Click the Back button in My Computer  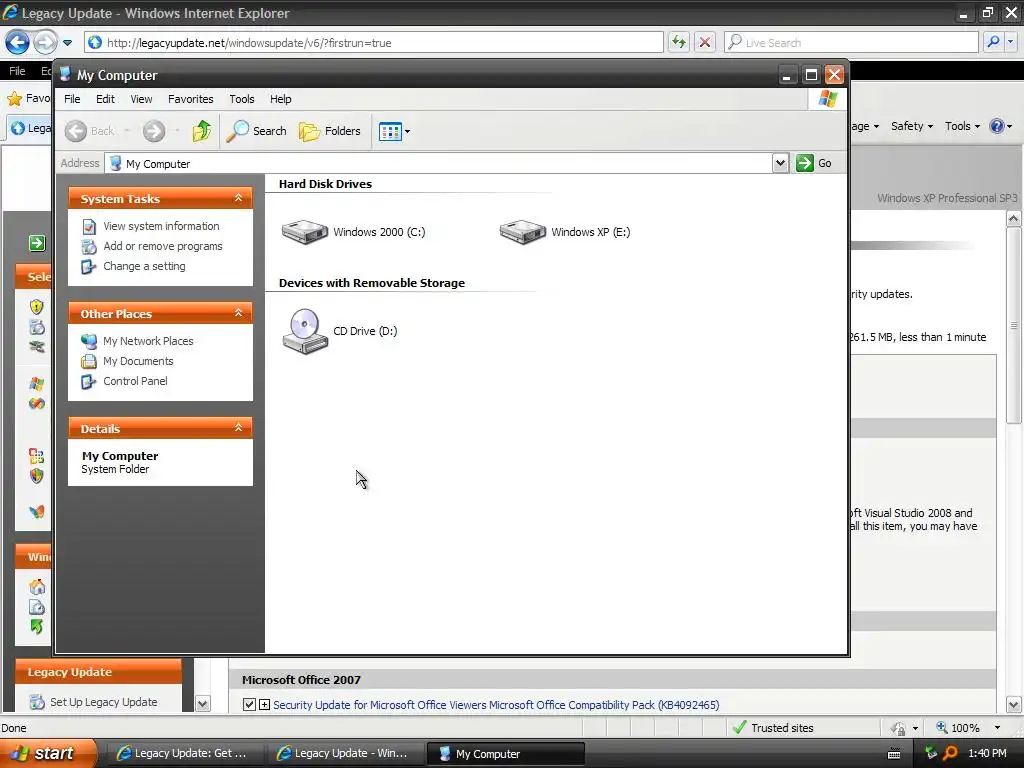(89, 131)
